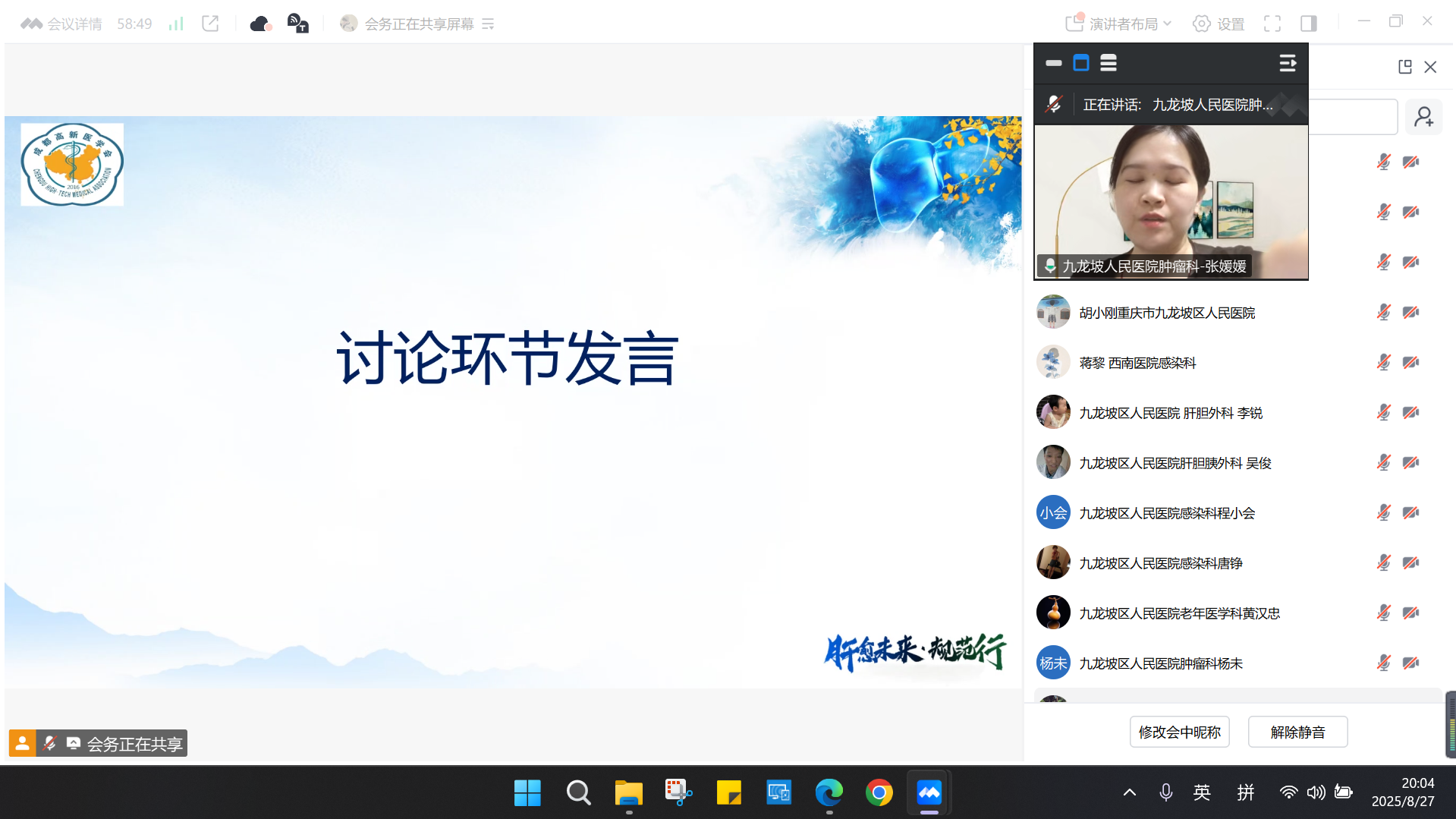This screenshot has height=819, width=1456.
Task: Check network quality signal bars icon
Action: point(175,24)
